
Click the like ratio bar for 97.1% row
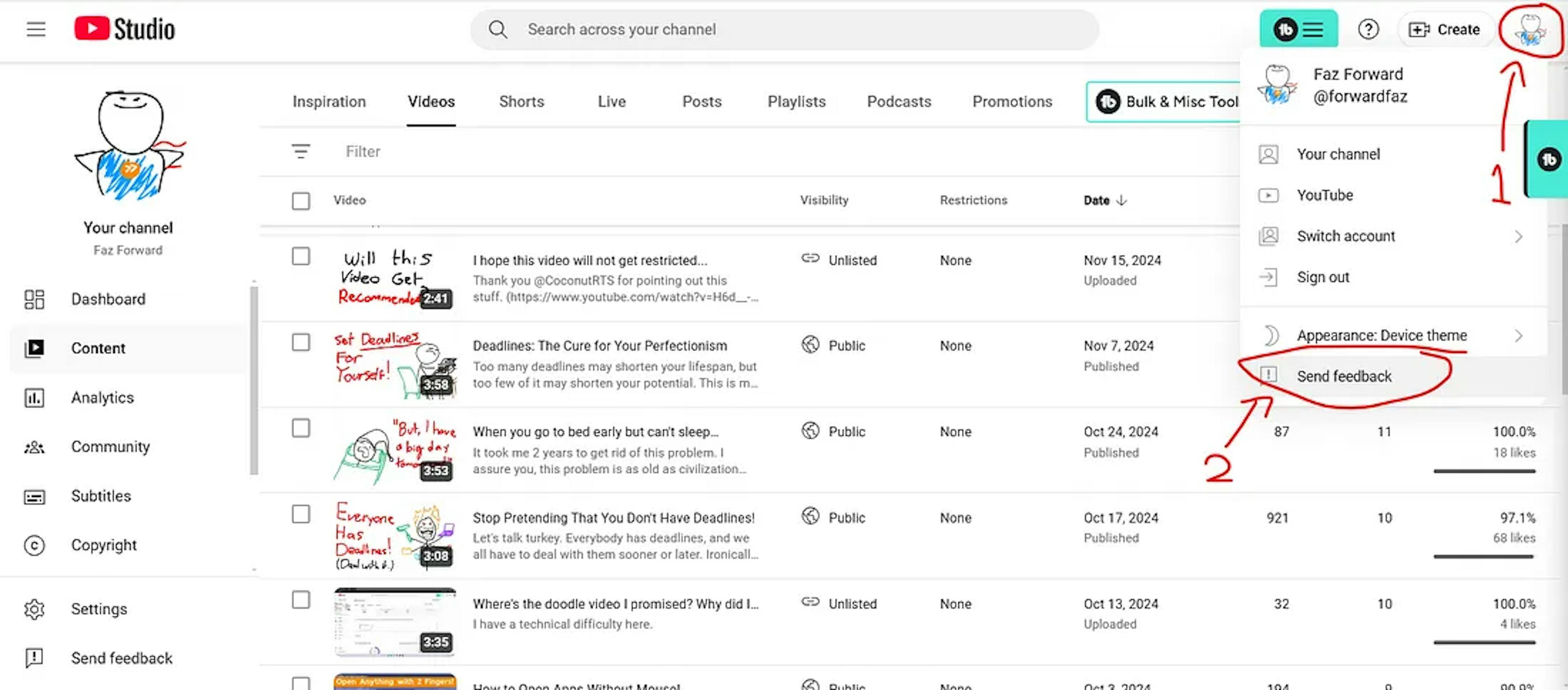(x=1484, y=556)
